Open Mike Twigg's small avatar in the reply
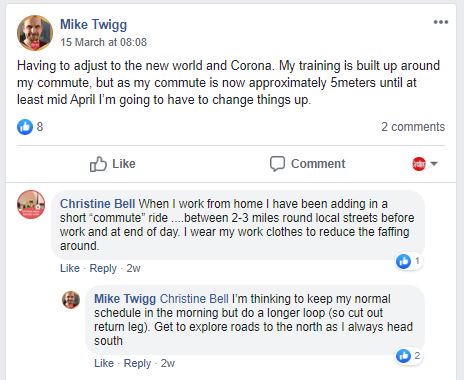Image resolution: width=464 pixels, height=380 pixels. (x=71, y=300)
